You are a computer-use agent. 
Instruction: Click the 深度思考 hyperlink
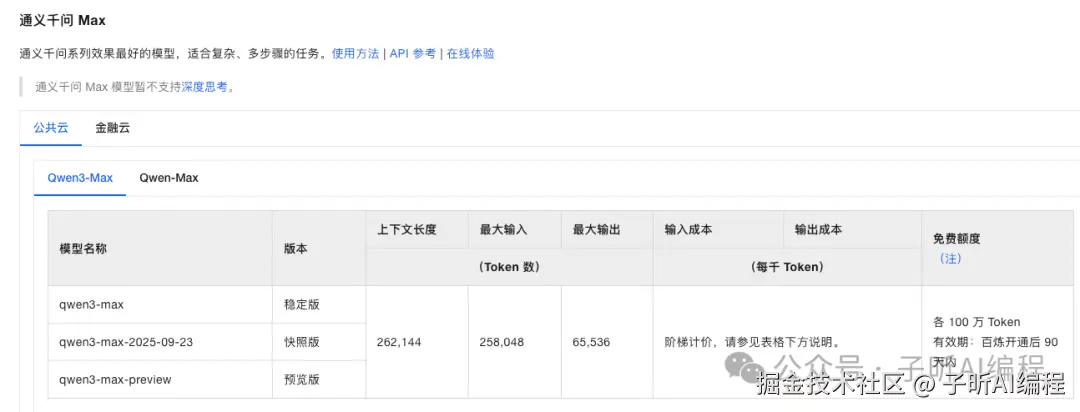[x=204, y=87]
